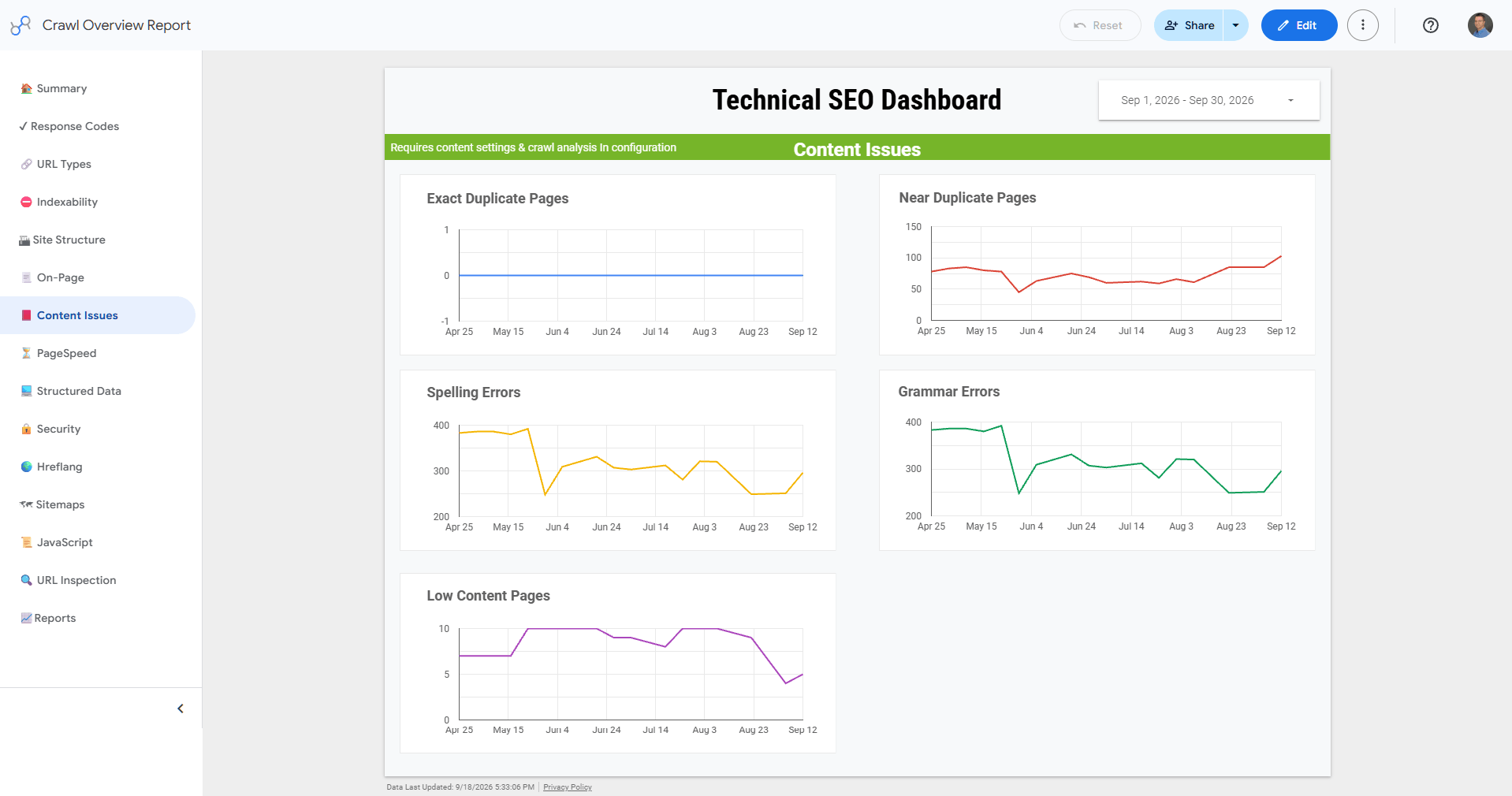Select the Content Issues page

coord(98,315)
